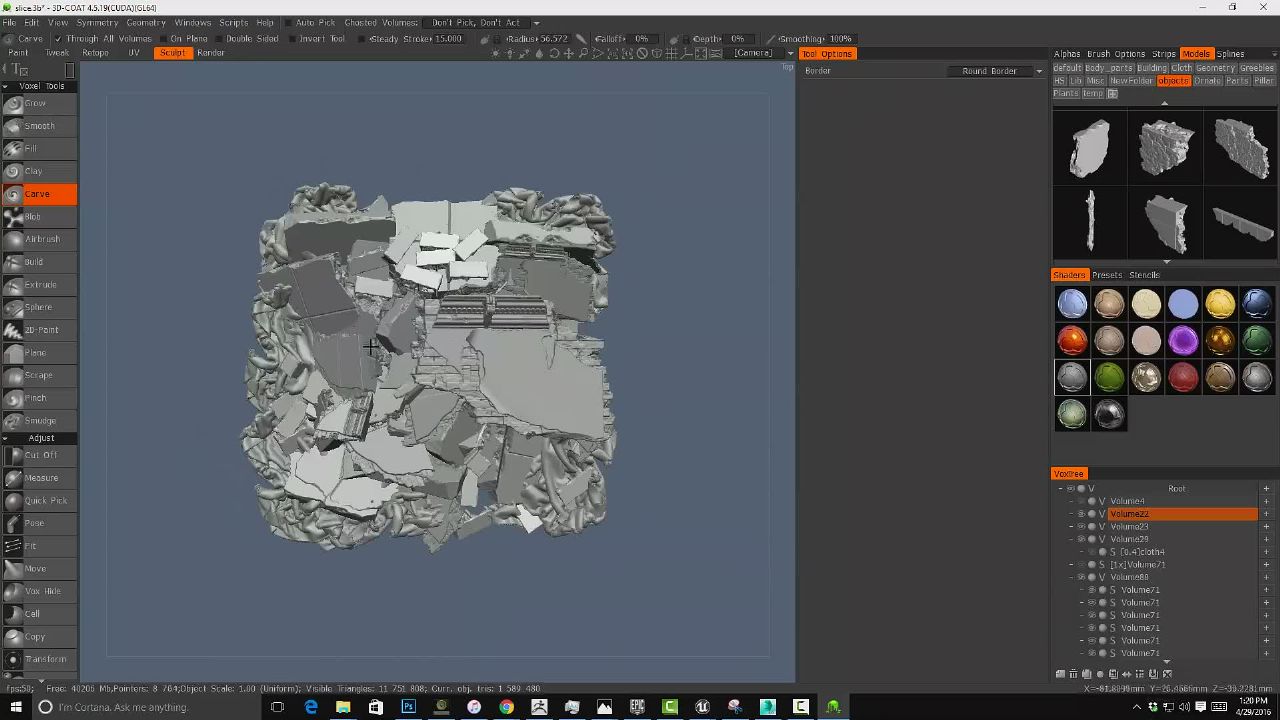Select the Quick Pick tool
The height and width of the screenshot is (720, 1280).
coord(38,501)
